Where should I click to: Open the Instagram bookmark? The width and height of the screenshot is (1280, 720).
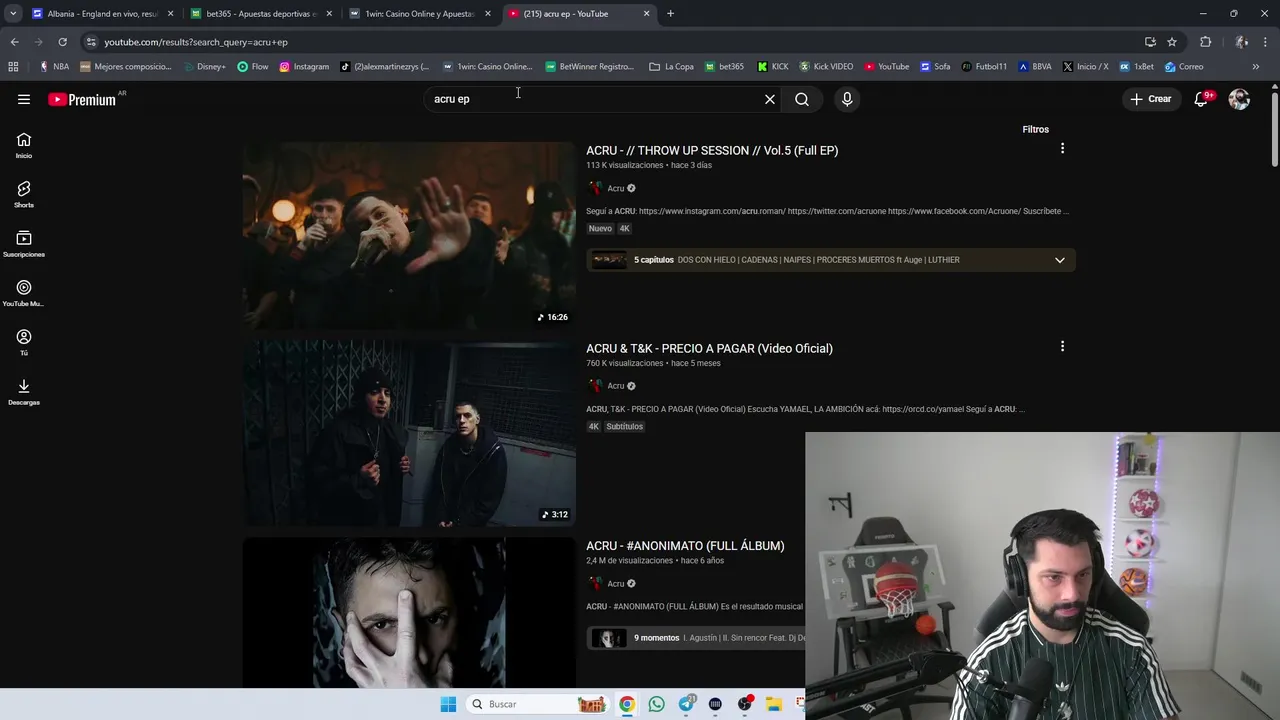[x=304, y=67]
